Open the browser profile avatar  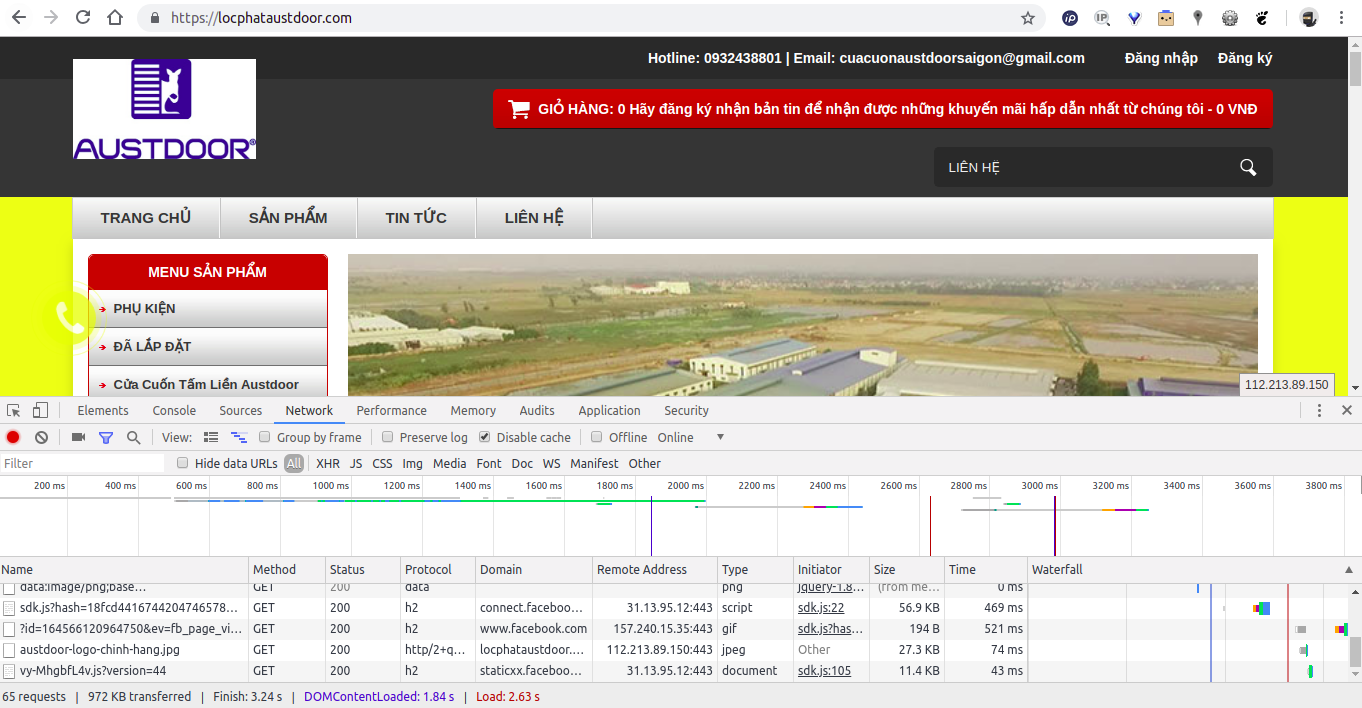tap(1309, 18)
